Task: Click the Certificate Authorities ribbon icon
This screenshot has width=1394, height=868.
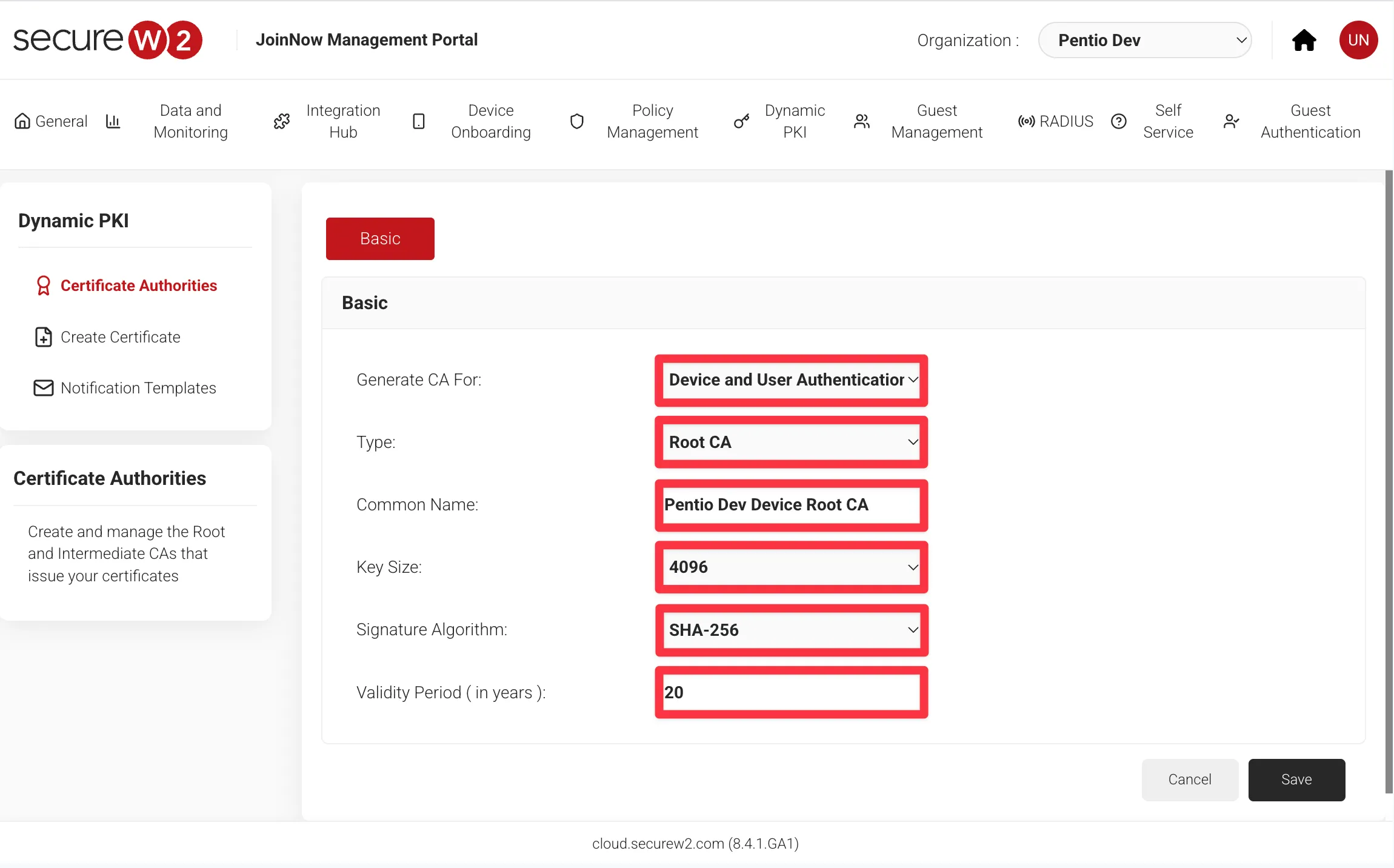Action: tap(44, 285)
